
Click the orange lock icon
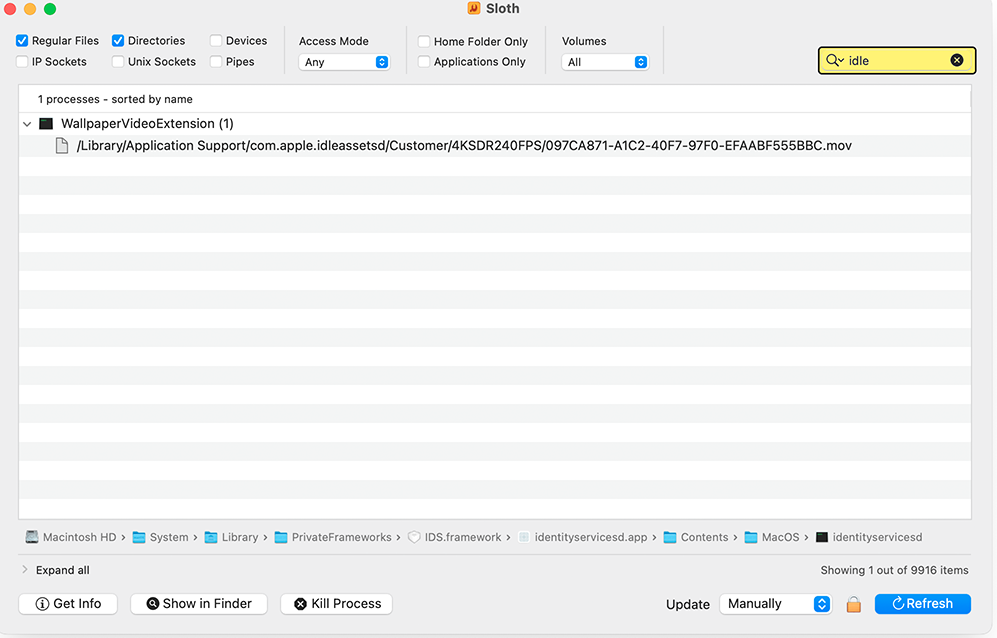pyautogui.click(x=854, y=604)
